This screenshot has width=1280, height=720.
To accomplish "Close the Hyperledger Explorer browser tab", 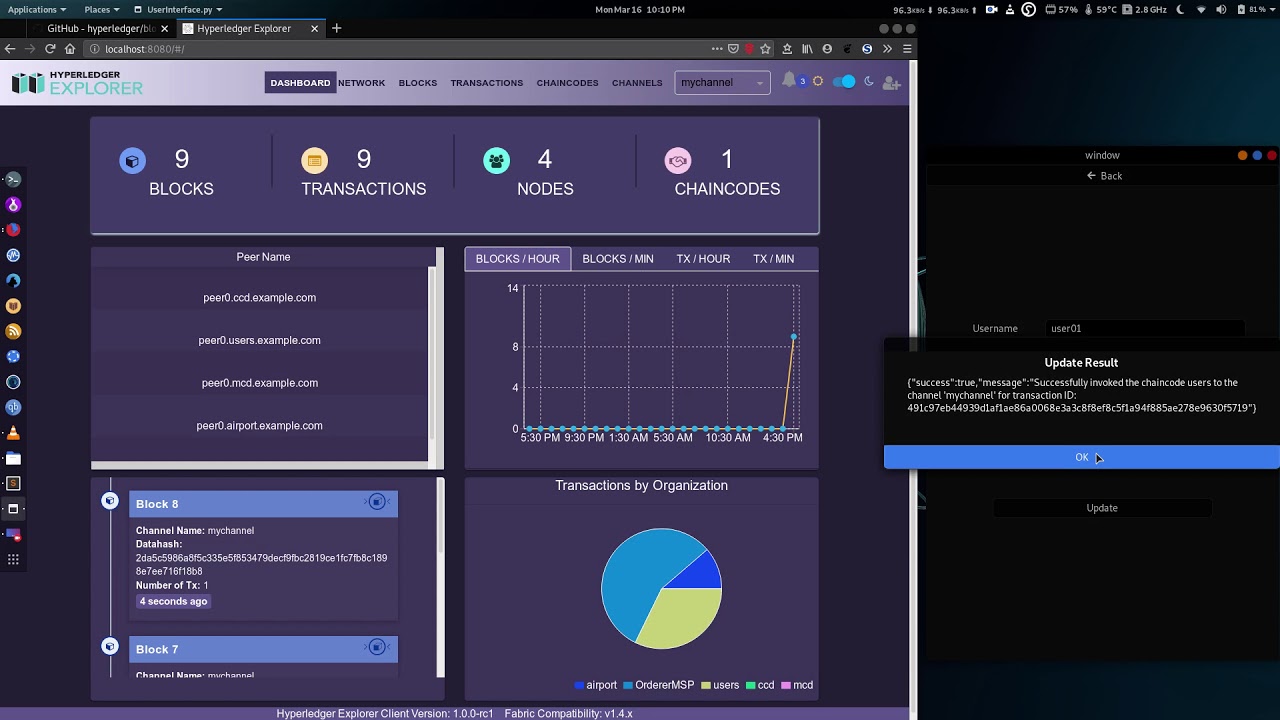I will 315,28.
